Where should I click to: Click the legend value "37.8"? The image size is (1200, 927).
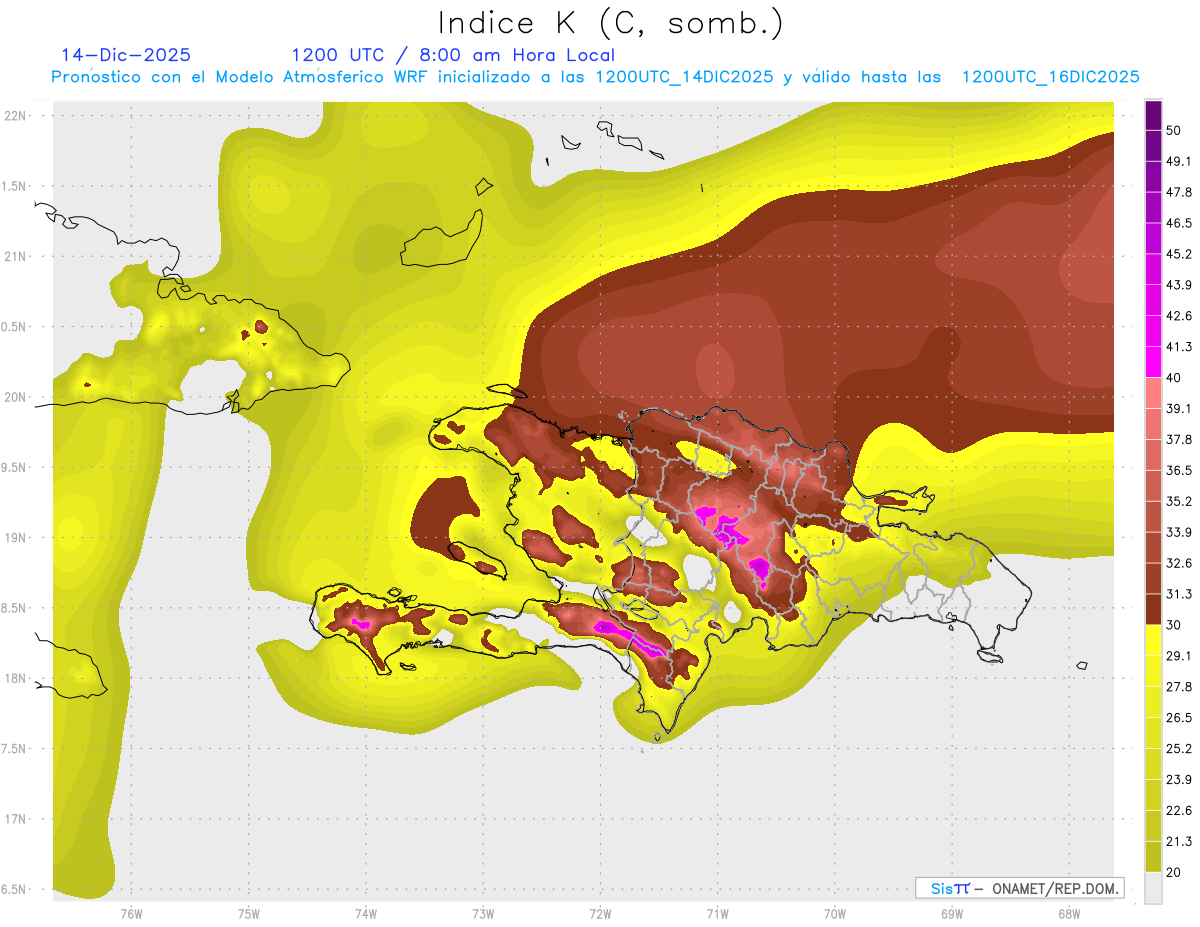tap(1179, 439)
